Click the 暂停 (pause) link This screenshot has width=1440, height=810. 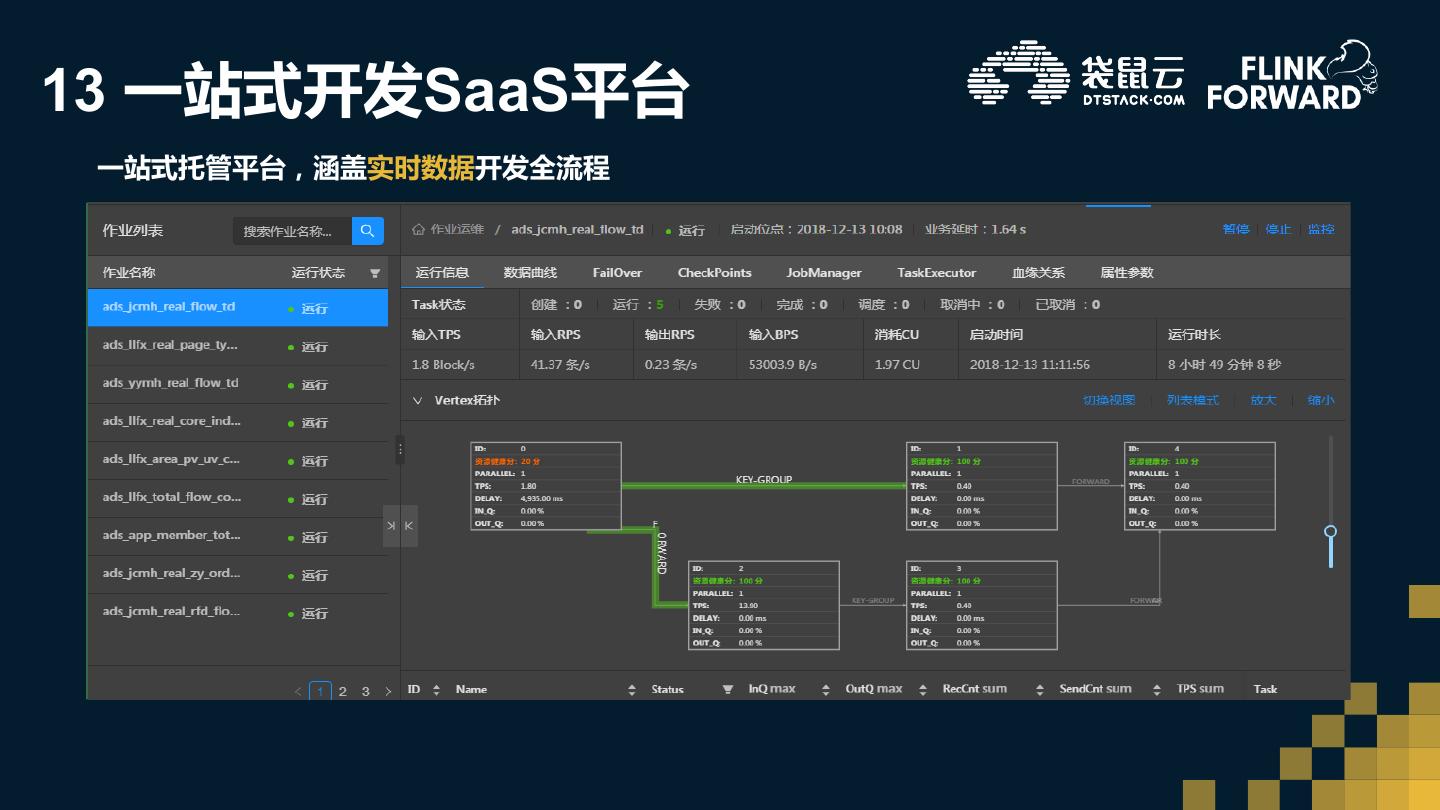click(1235, 229)
